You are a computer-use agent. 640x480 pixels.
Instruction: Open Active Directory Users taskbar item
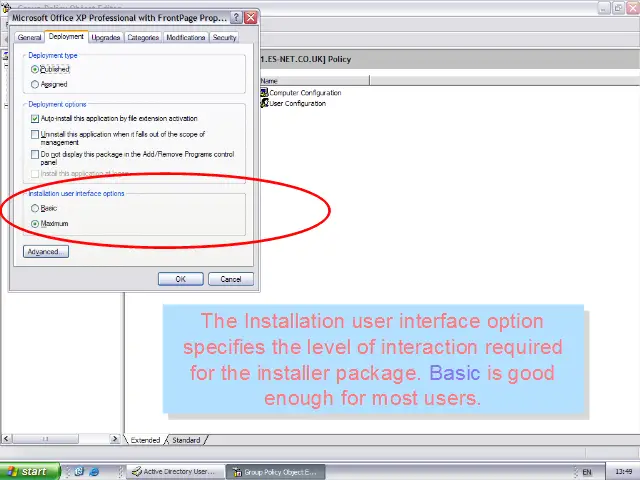coord(173,471)
